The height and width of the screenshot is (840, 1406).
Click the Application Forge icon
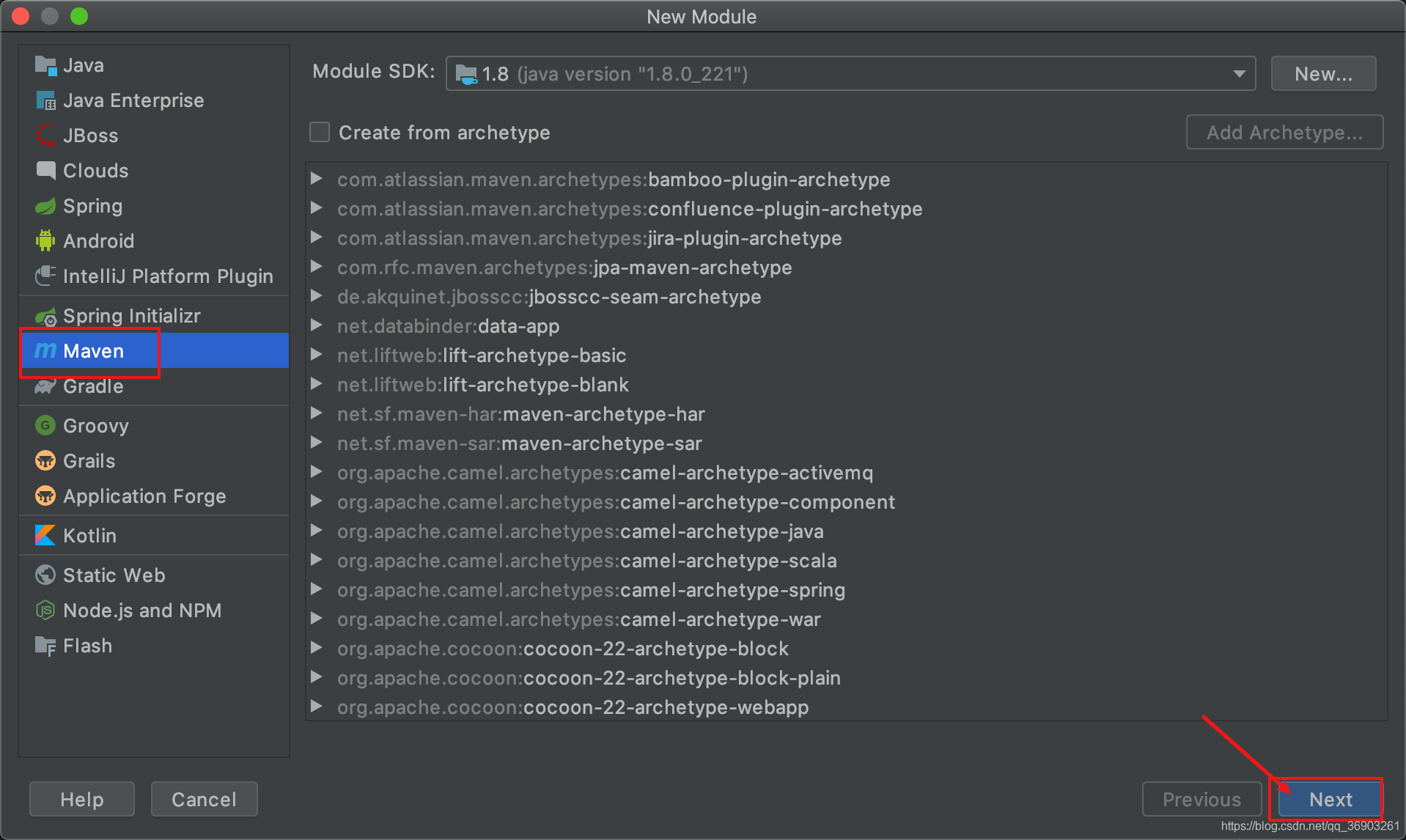(45, 496)
